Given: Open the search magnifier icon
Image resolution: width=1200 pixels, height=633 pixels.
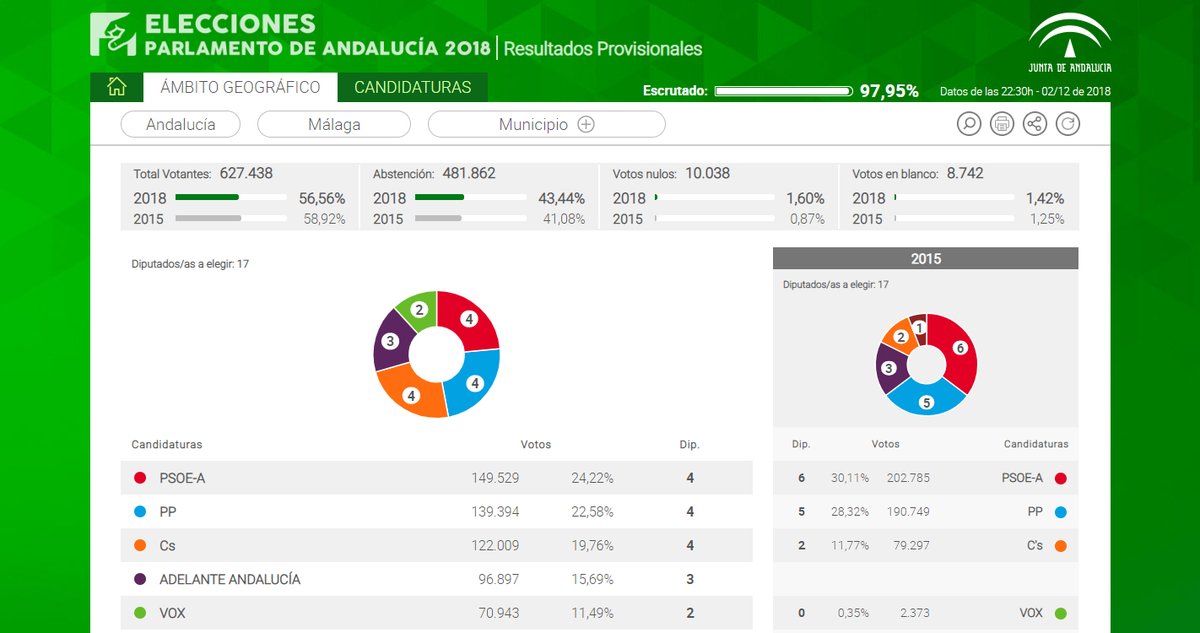Looking at the screenshot, I should pos(968,124).
